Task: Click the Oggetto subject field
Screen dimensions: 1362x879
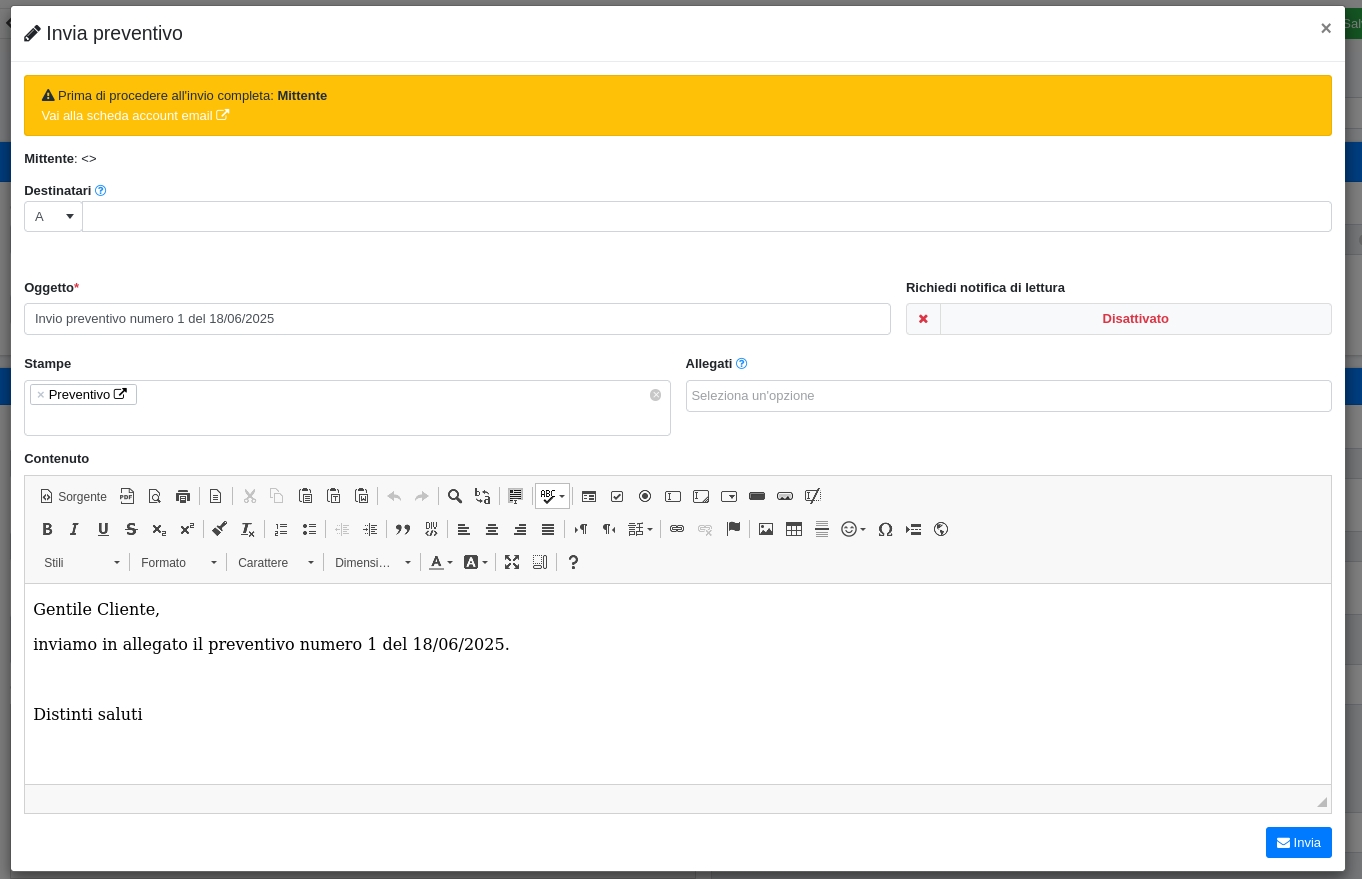Action: pos(457,319)
